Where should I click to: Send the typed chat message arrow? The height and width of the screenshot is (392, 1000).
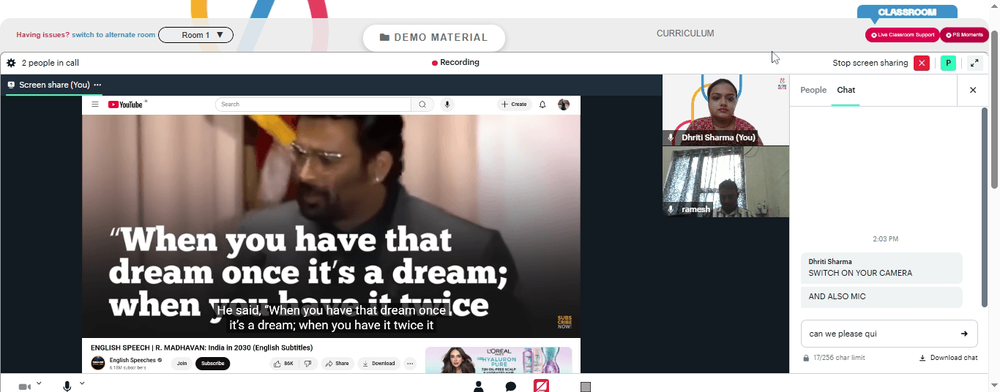[964, 333]
